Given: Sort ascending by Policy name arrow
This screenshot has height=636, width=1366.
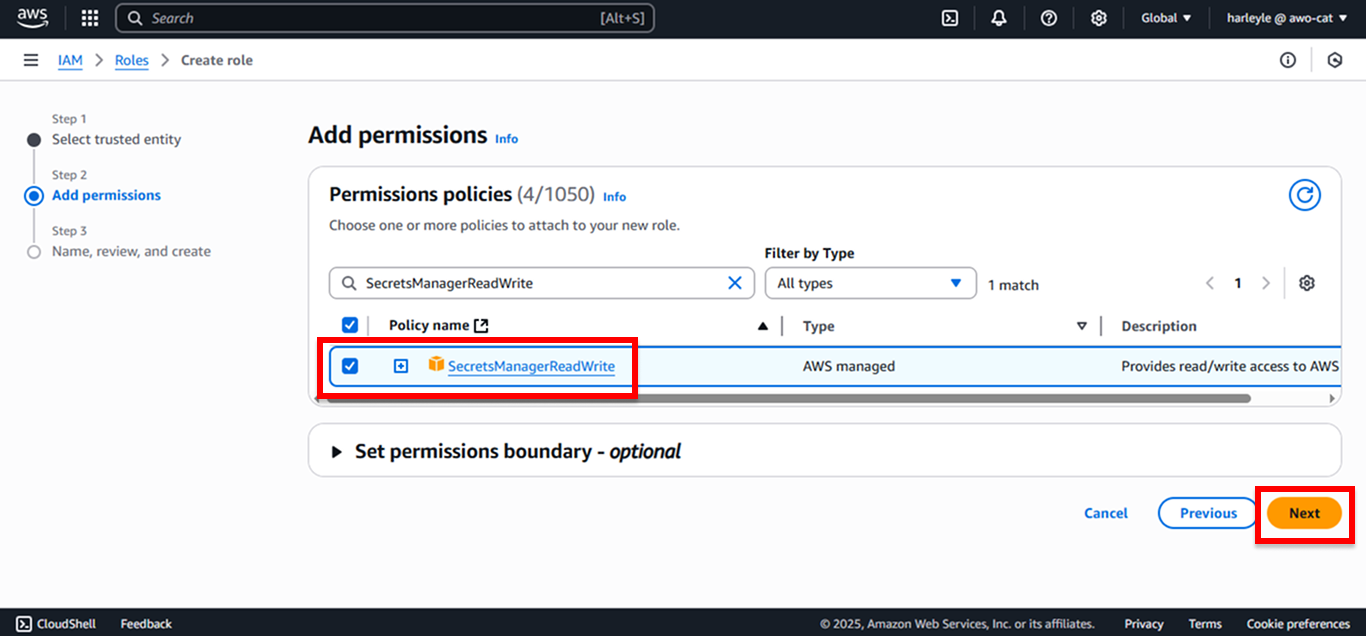Looking at the screenshot, I should [763, 326].
